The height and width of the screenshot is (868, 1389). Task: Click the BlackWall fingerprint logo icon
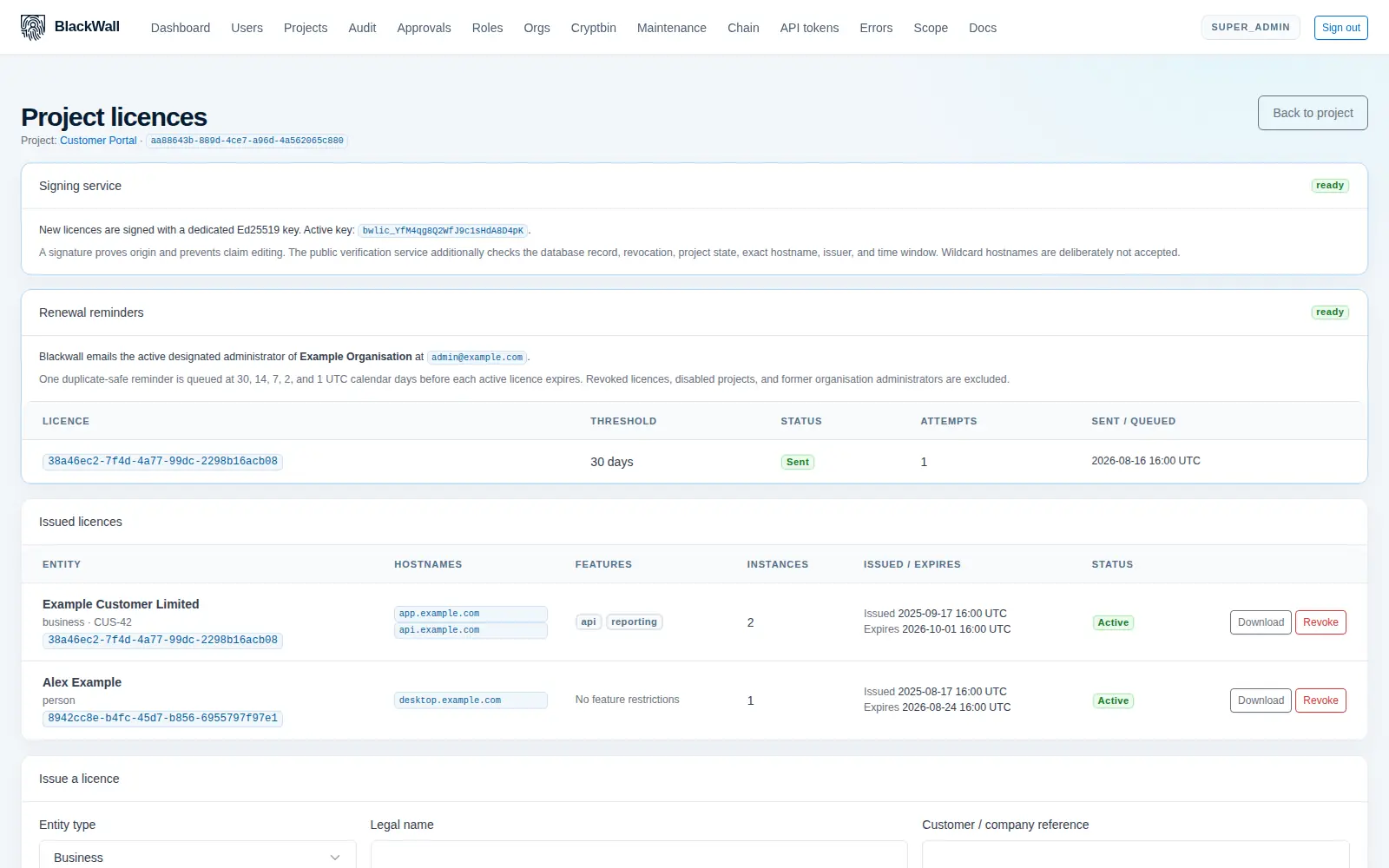click(33, 28)
